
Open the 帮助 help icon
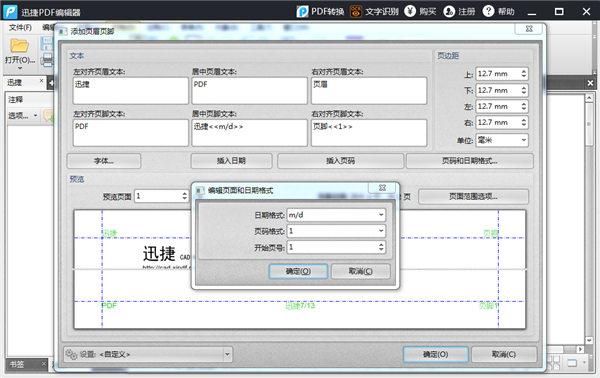[488, 11]
